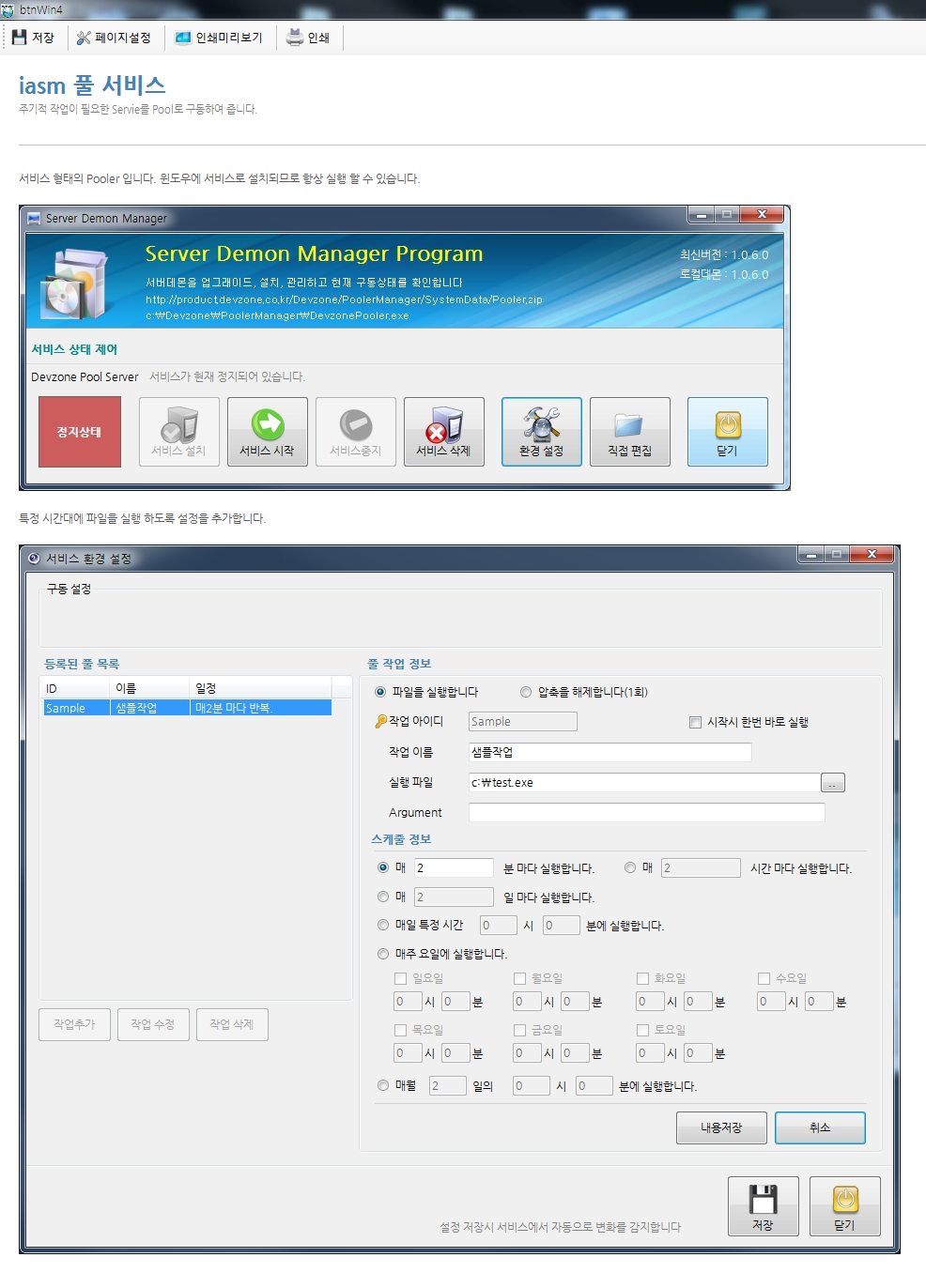926x1288 pixels.
Task: Click the 작업 이름 input field
Action: 610,752
